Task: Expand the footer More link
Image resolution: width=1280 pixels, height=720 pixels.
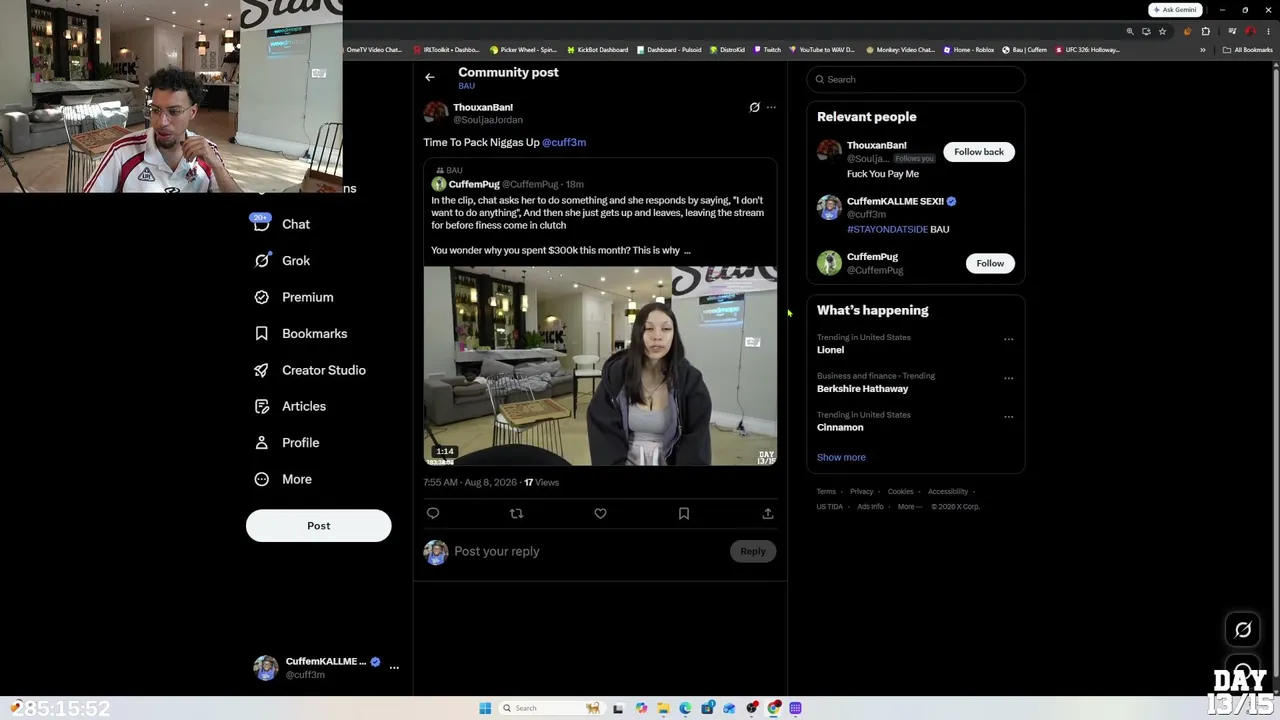Action: [909, 507]
